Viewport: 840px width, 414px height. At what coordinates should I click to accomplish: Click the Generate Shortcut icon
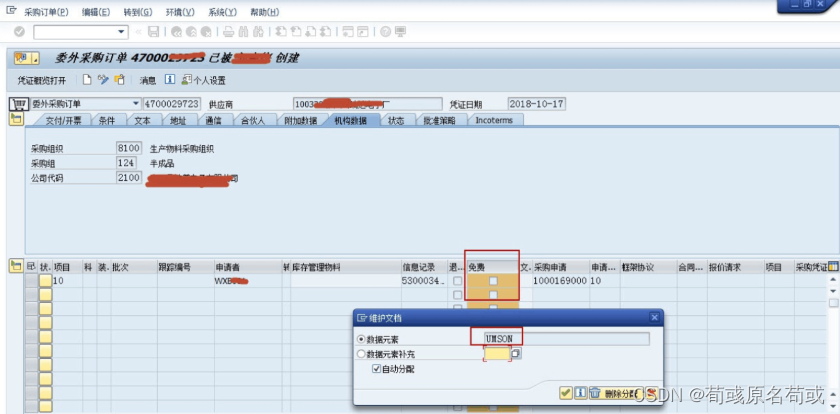pos(363,32)
